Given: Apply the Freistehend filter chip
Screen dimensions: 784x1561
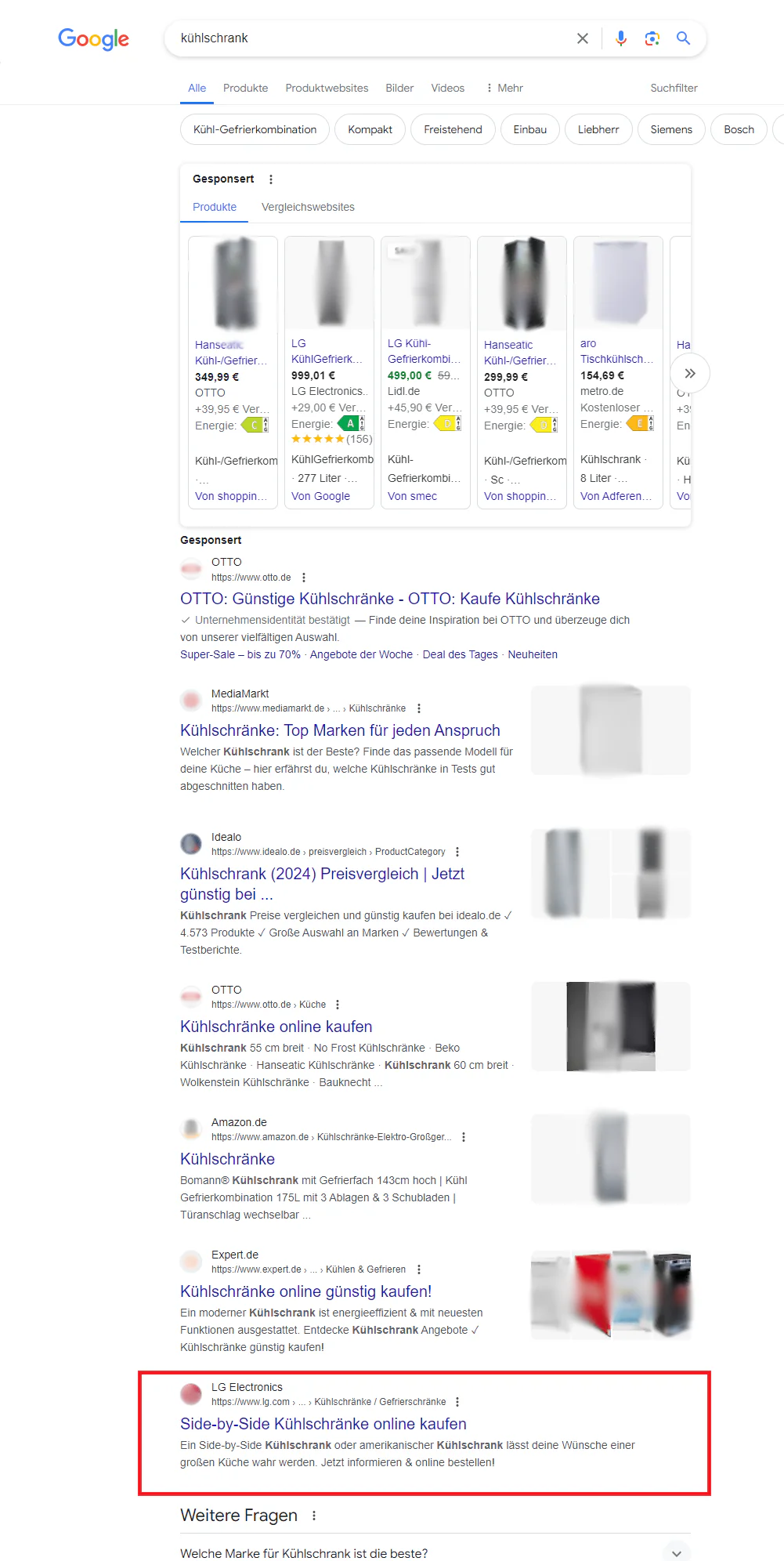Looking at the screenshot, I should 453,129.
